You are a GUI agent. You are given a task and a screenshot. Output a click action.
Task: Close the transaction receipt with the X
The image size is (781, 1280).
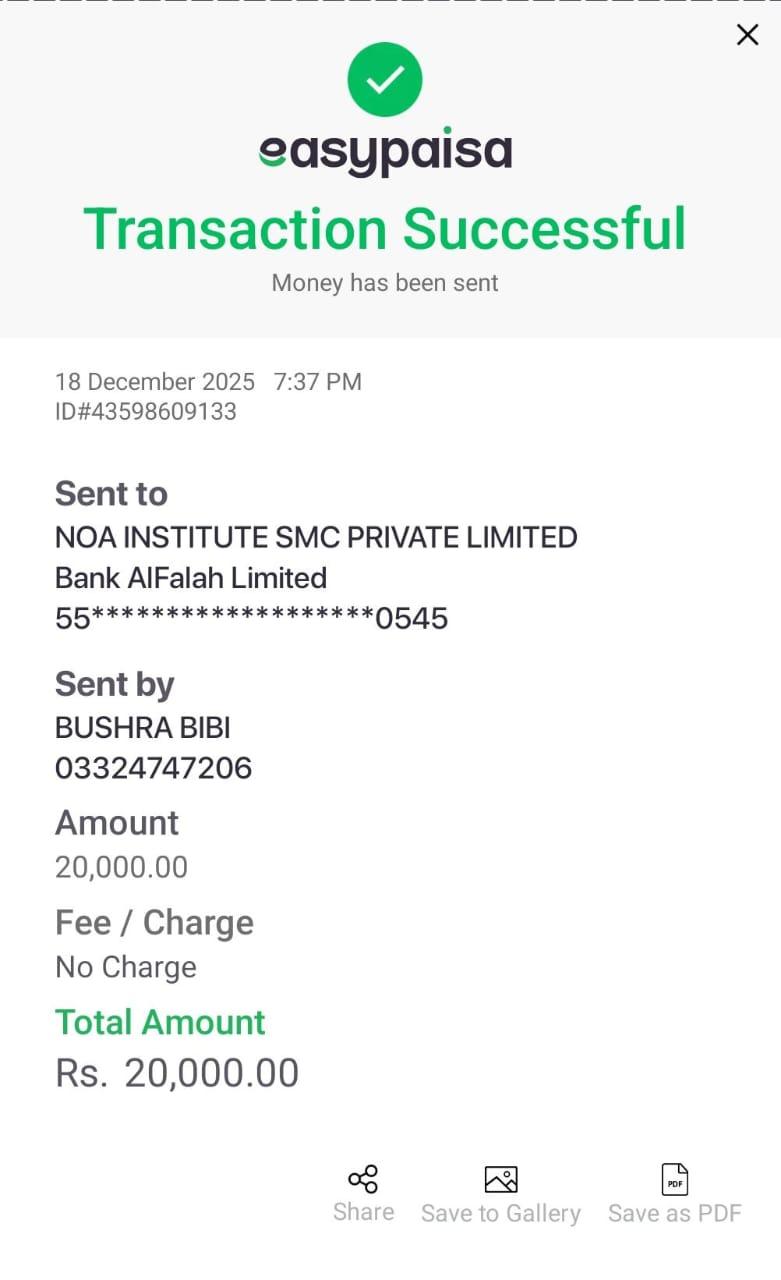(747, 35)
